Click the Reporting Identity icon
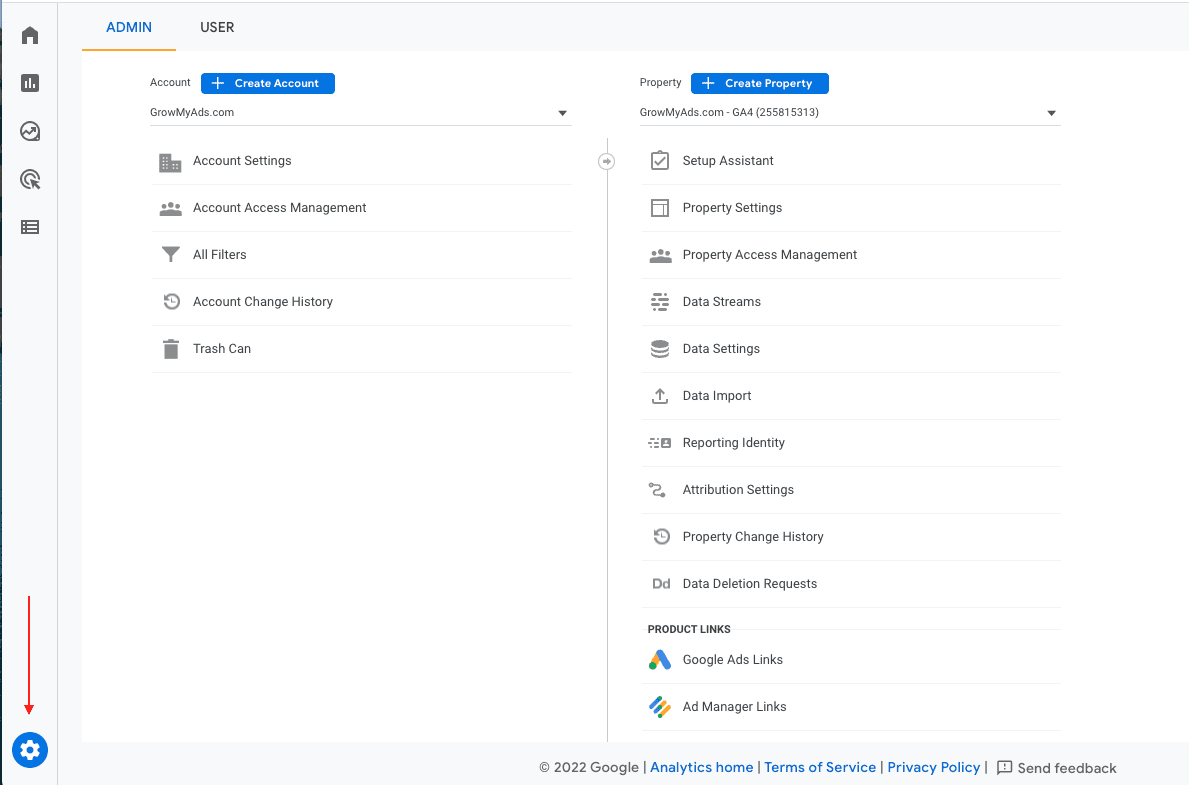The image size is (1189, 785). click(660, 443)
